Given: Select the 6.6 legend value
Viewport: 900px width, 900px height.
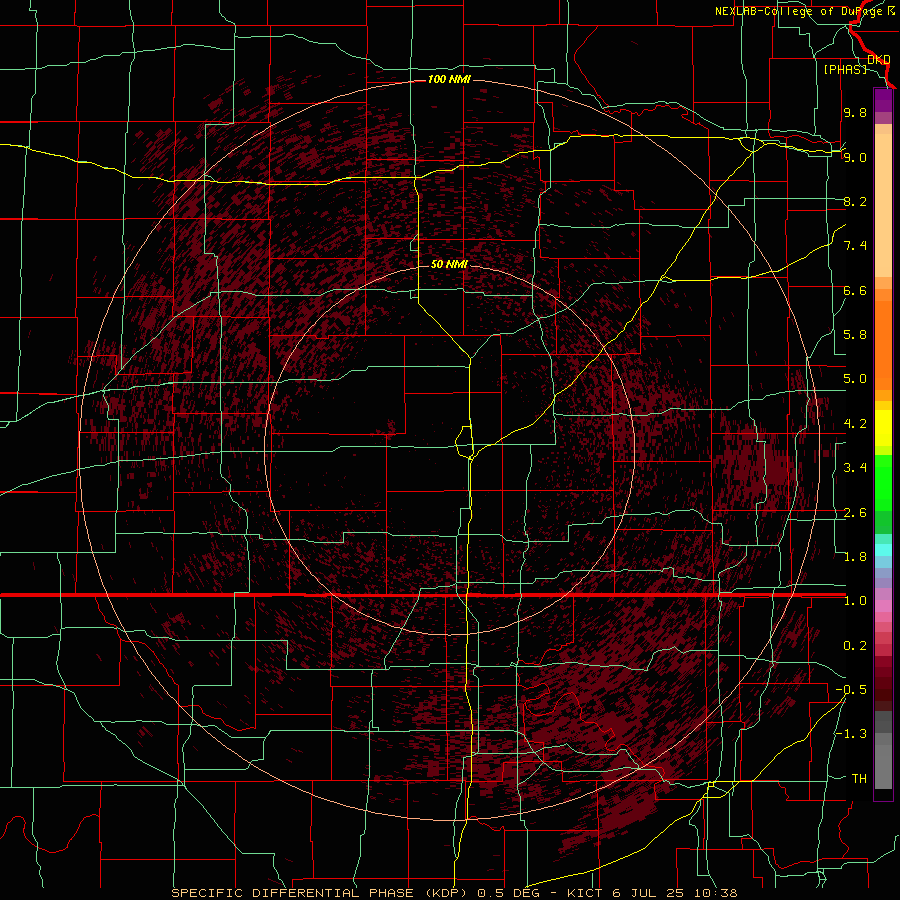Looking at the screenshot, I should (x=855, y=290).
